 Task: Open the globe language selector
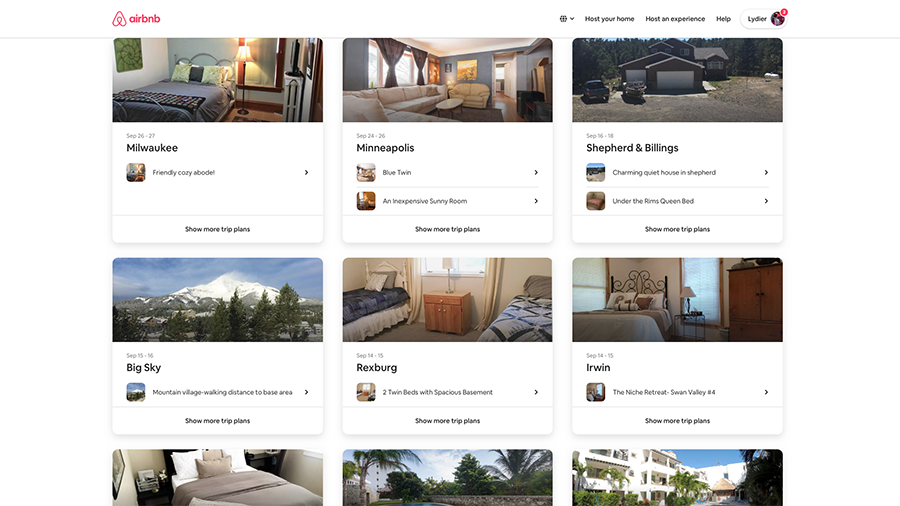coord(567,19)
